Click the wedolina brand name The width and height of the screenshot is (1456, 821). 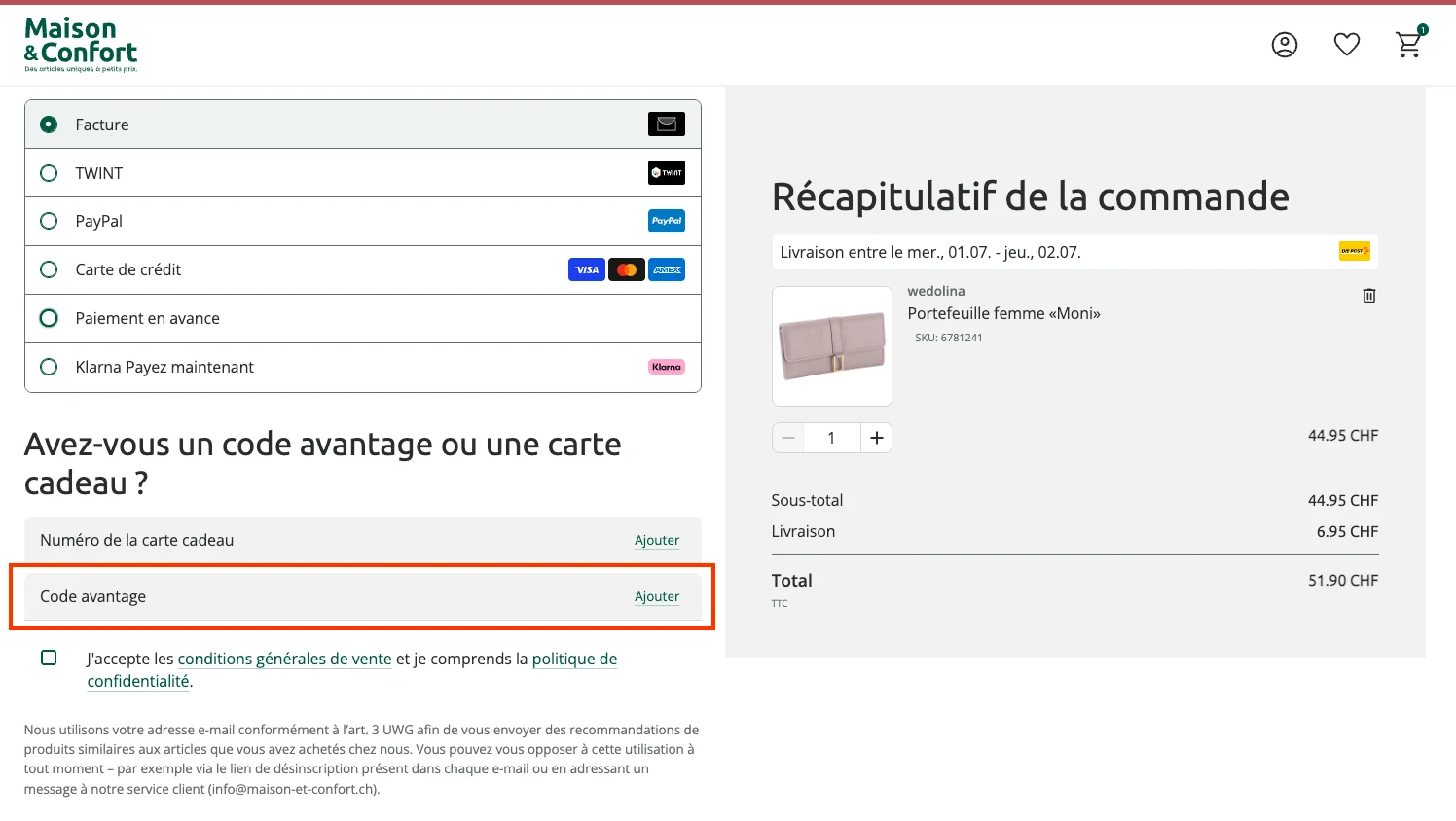click(936, 291)
